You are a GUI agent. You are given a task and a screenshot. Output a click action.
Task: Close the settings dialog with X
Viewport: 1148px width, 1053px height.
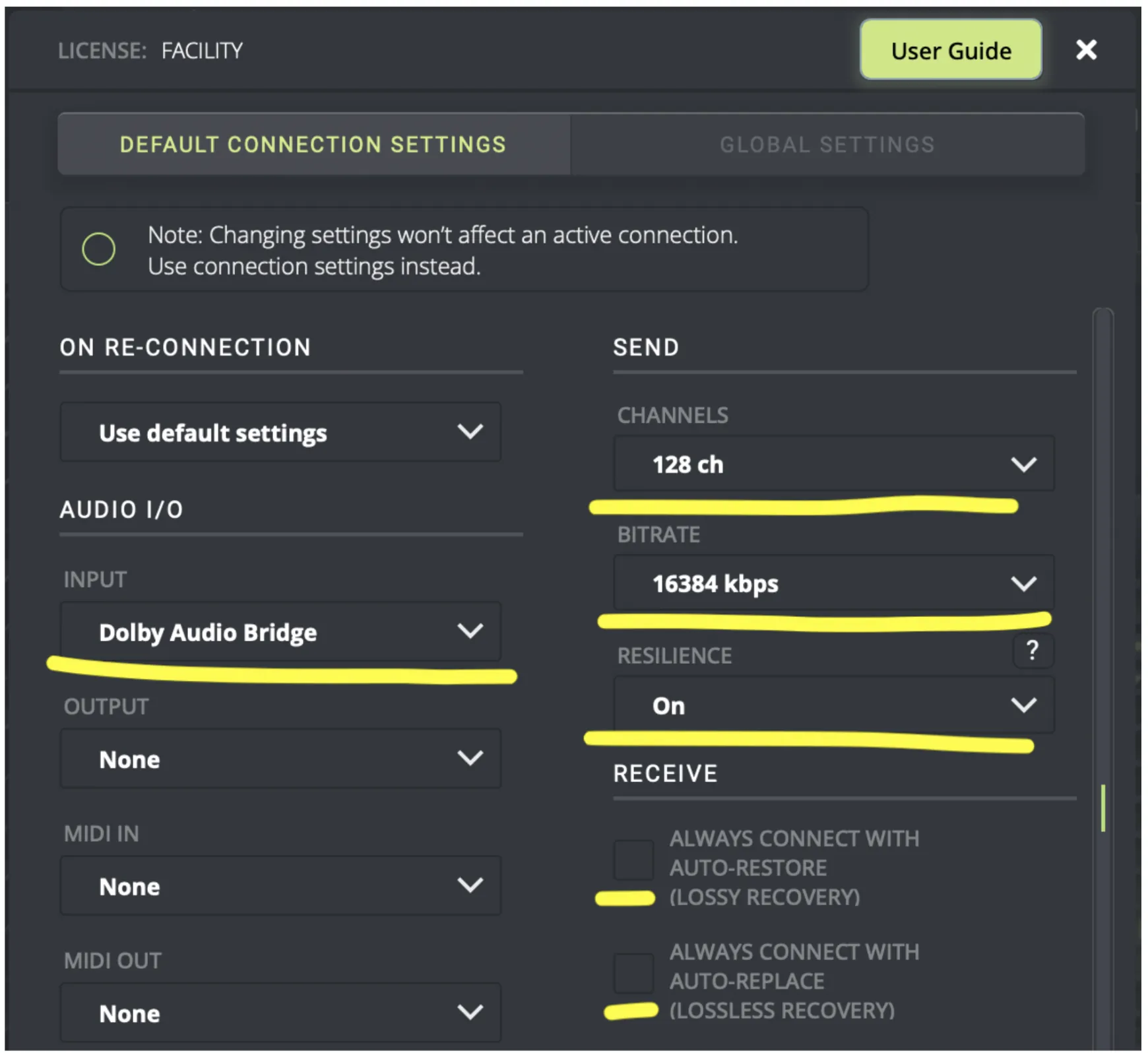point(1085,50)
